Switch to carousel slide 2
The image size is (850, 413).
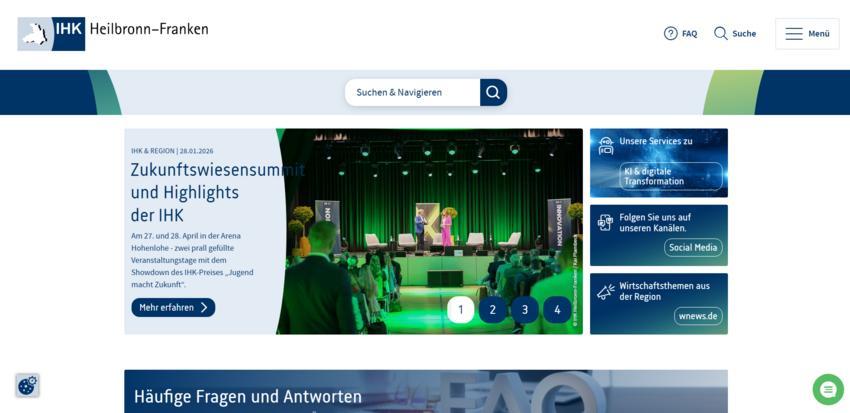(x=493, y=309)
